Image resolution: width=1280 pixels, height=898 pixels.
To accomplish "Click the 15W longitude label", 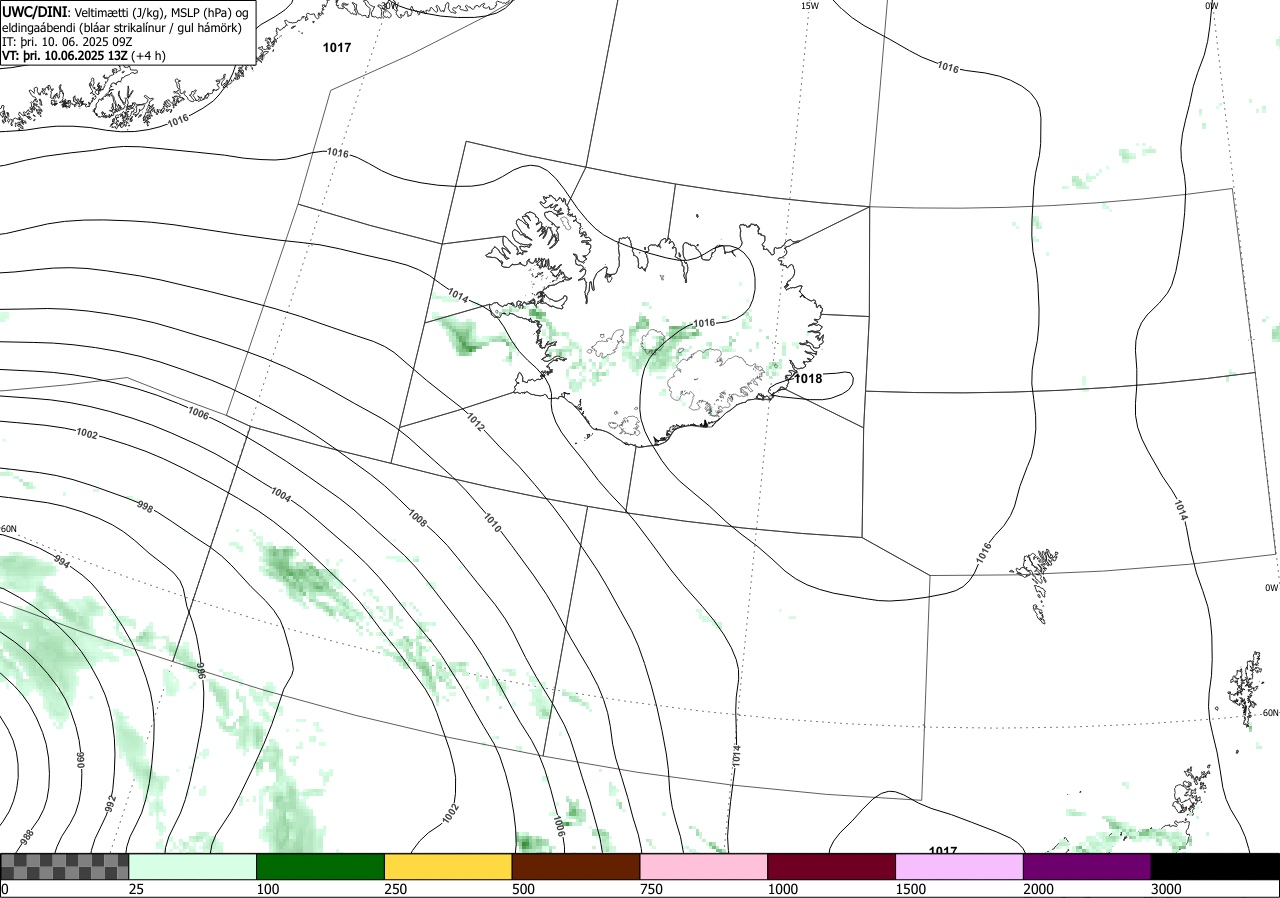I will [810, 6].
